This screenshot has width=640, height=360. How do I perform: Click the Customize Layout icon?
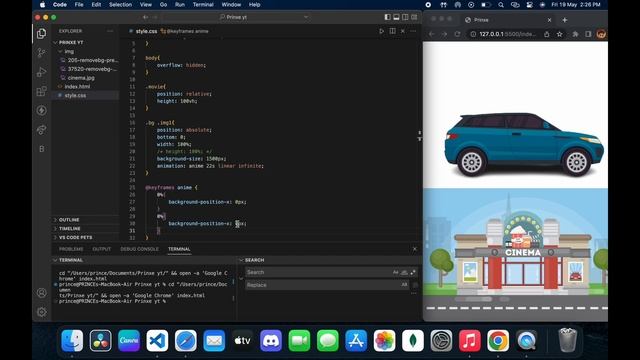(414, 17)
